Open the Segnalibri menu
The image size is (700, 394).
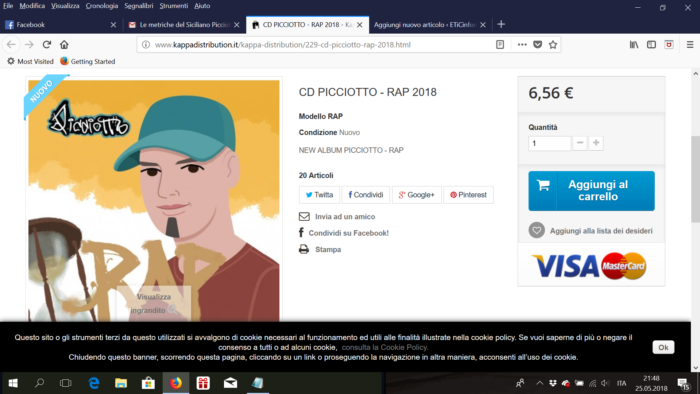pyautogui.click(x=139, y=6)
